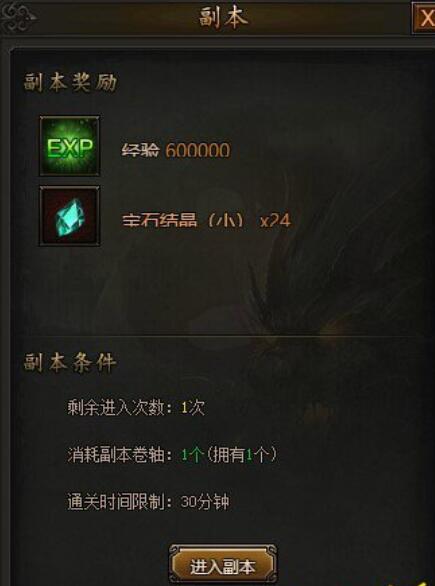Click the 进入副本 enter dungeon button
This screenshot has height=586, width=435.
click(x=223, y=567)
